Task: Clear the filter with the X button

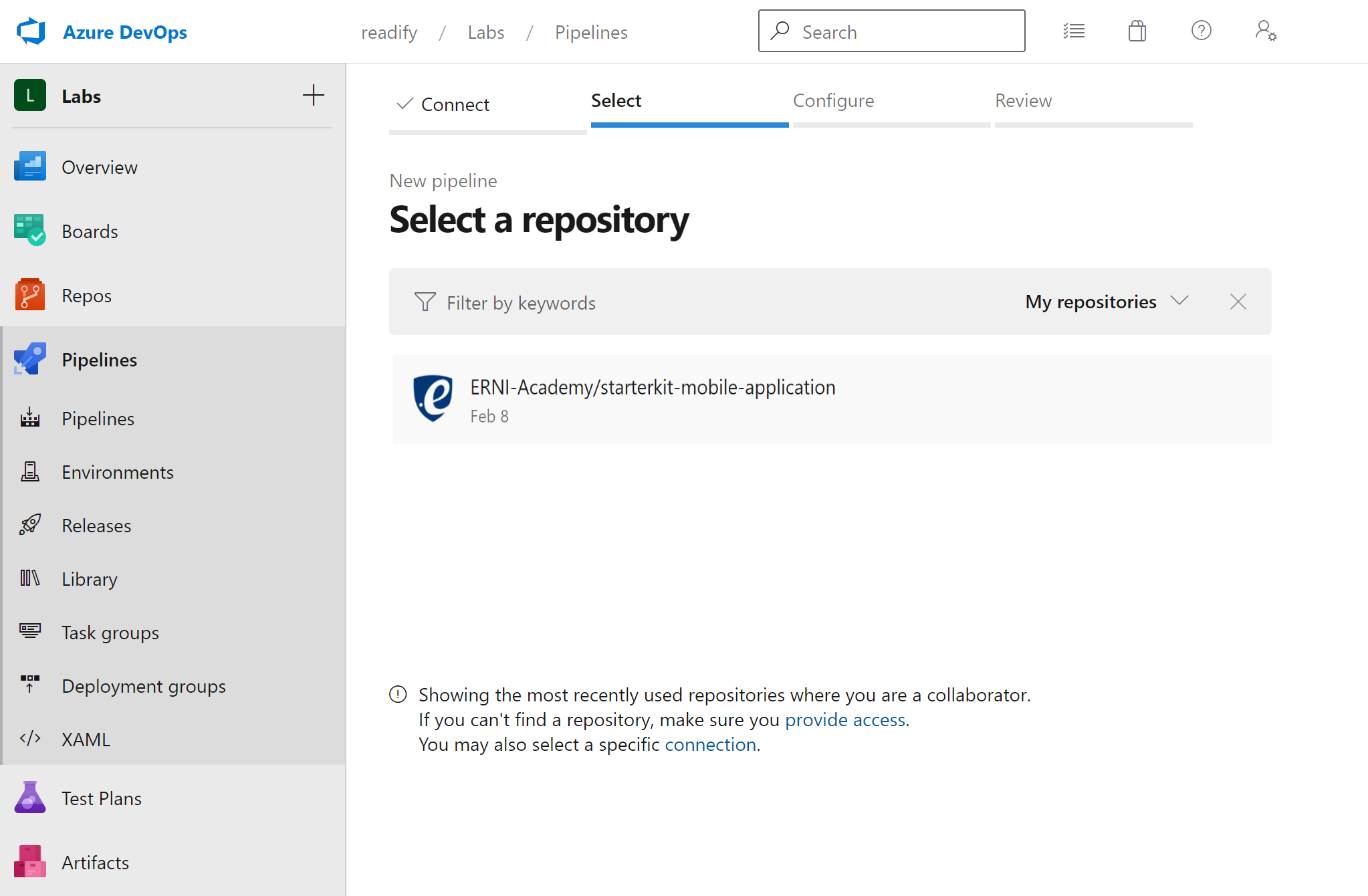Action: [1238, 302]
